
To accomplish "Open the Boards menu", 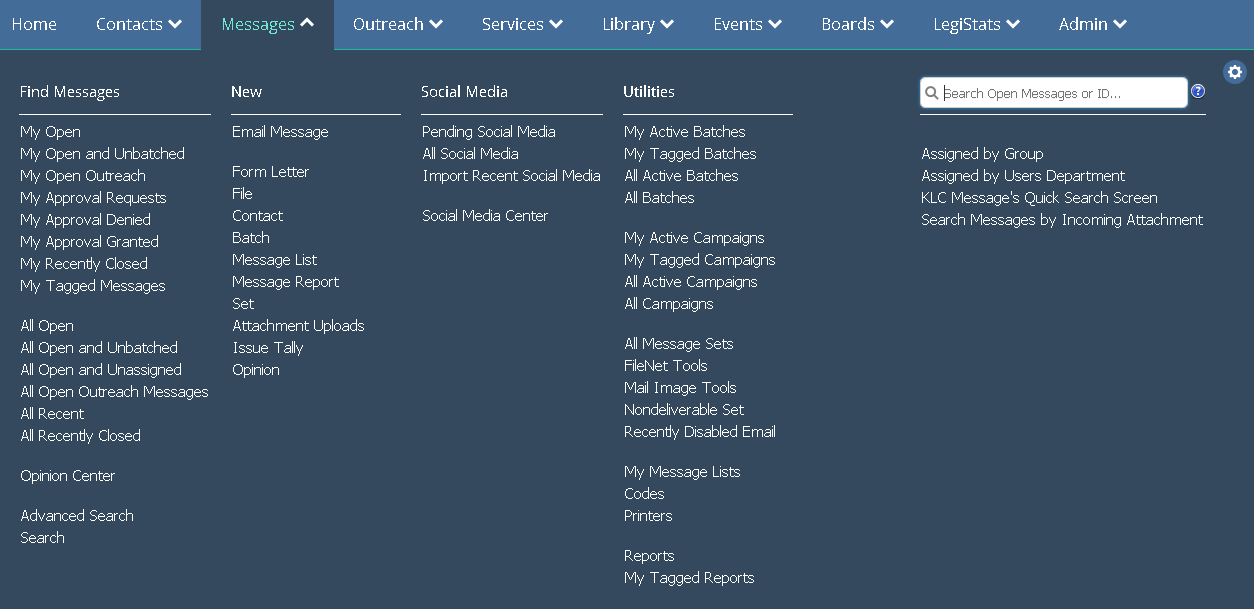I will 856,24.
